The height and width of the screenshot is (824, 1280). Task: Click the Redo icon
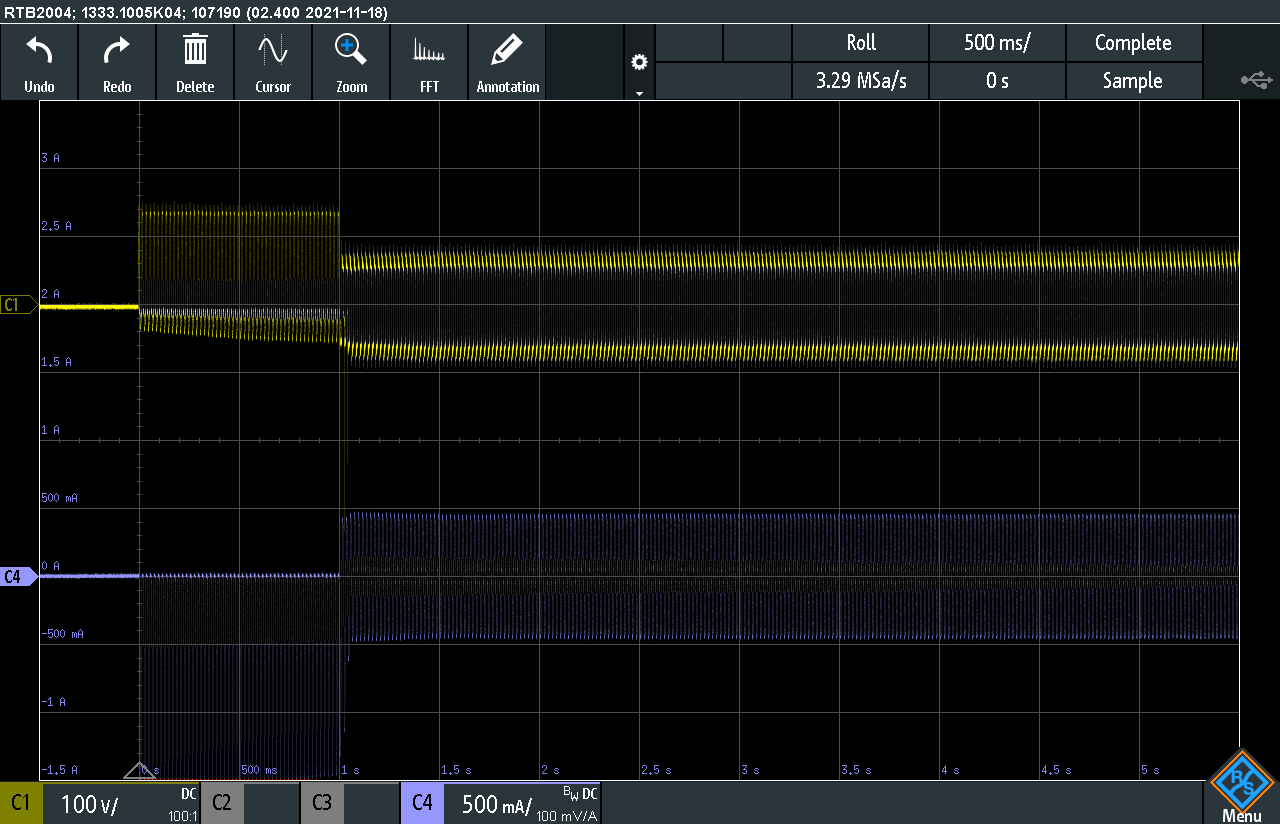116,62
